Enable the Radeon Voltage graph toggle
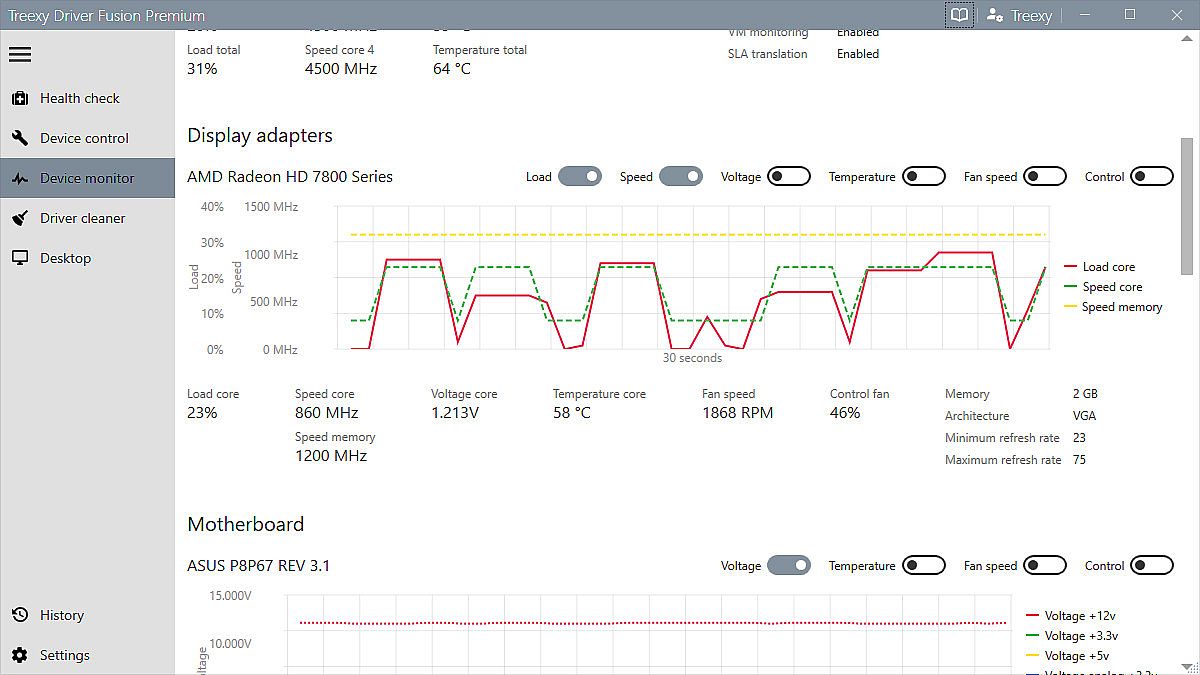 click(x=789, y=177)
